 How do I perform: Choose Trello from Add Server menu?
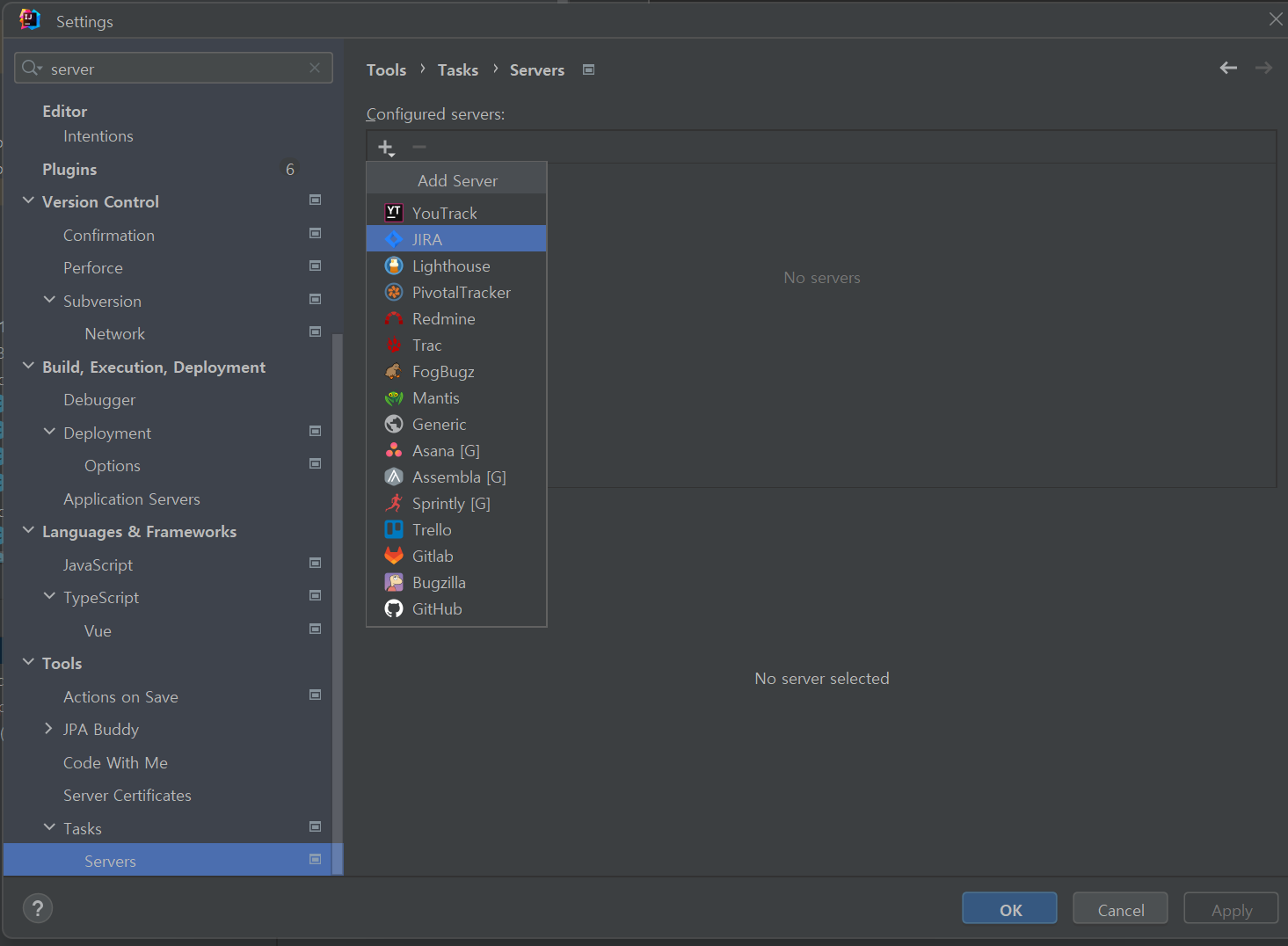point(456,529)
